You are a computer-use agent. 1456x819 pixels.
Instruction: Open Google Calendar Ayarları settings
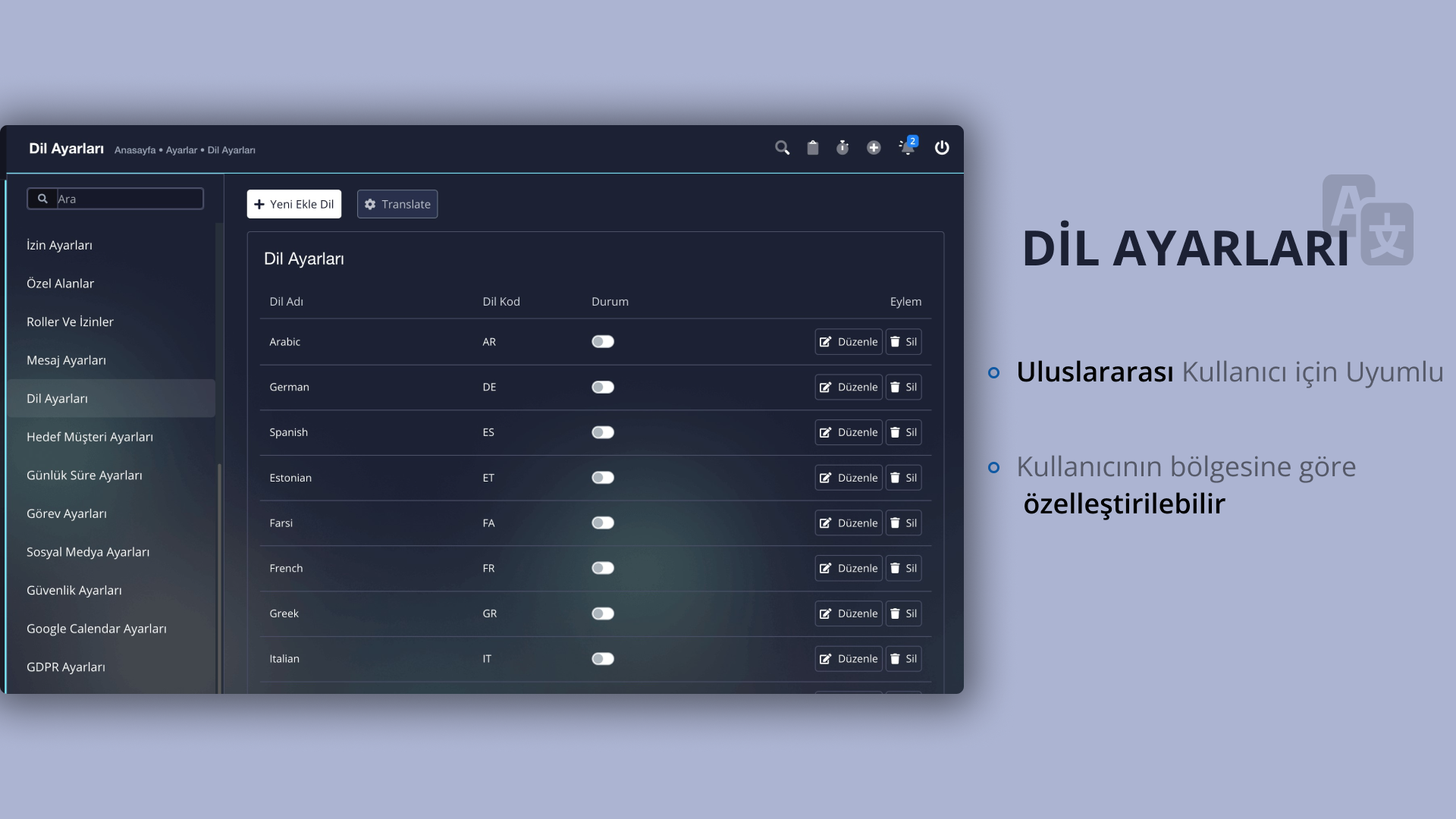[96, 629]
